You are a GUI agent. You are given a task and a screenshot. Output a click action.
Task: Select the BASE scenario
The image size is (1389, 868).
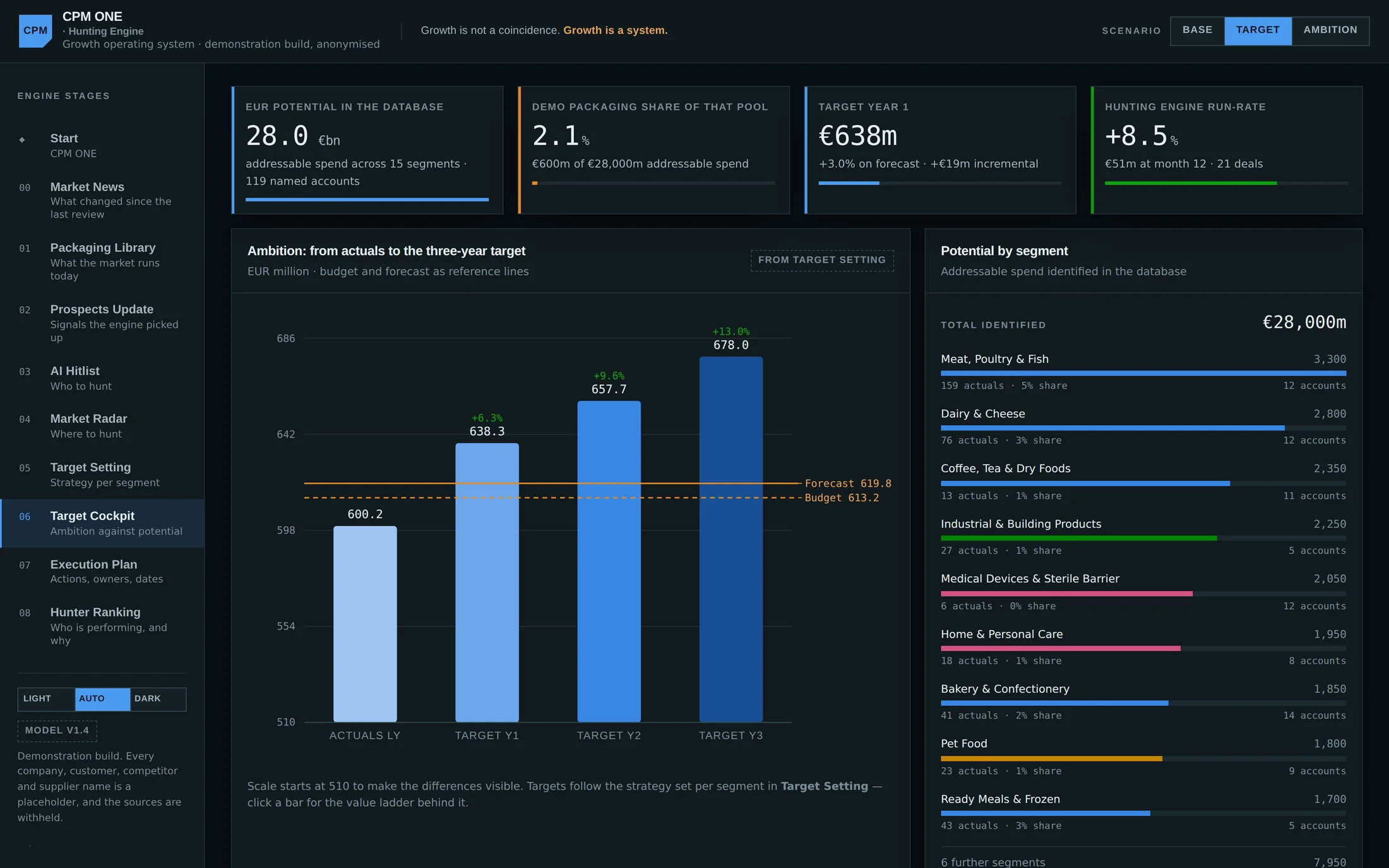[1197, 30]
